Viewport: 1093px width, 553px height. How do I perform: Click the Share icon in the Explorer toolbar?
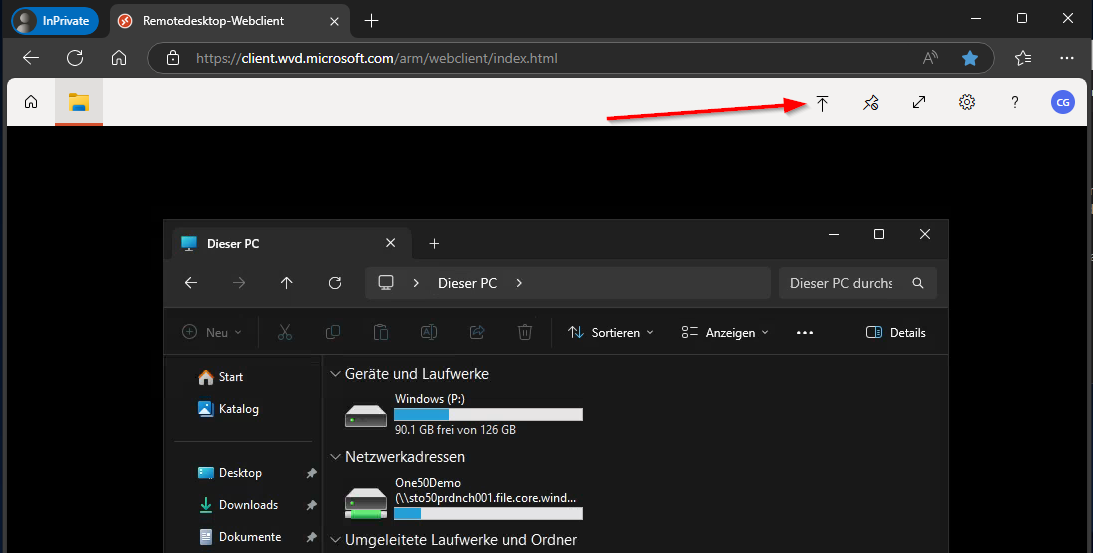(x=477, y=333)
